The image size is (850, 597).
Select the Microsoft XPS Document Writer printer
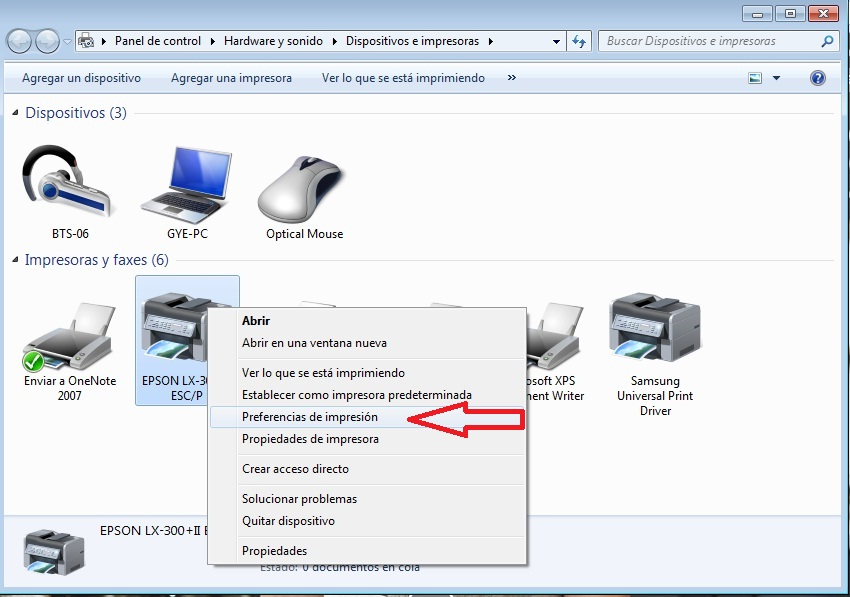[556, 352]
